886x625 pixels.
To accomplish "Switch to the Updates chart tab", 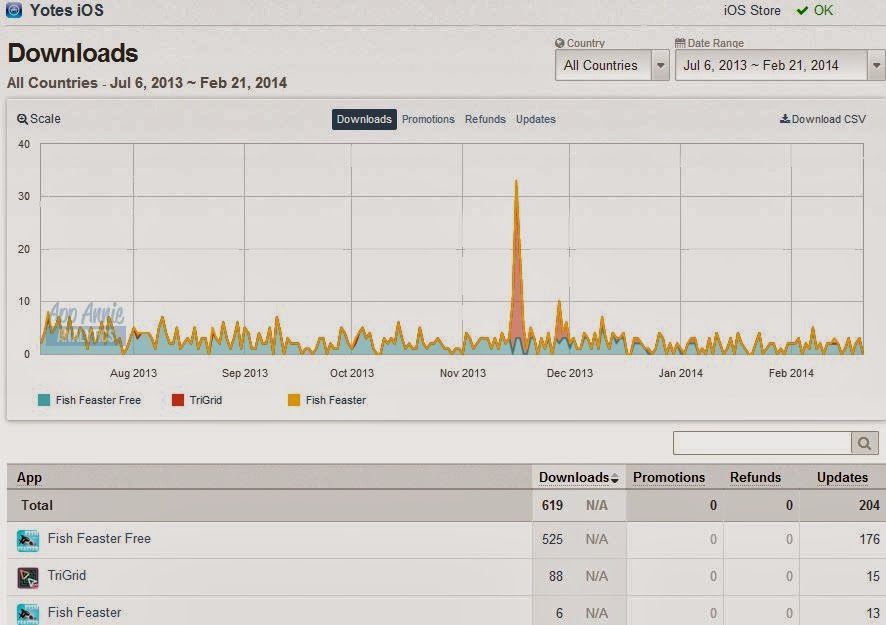I will [x=535, y=119].
